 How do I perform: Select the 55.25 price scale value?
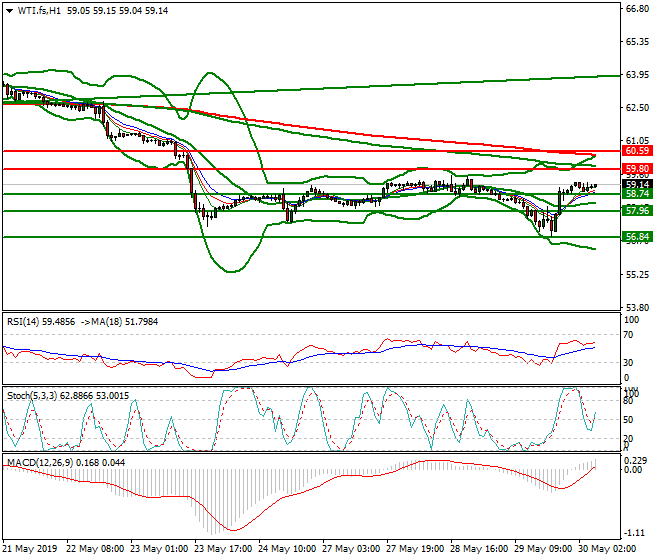(637, 275)
